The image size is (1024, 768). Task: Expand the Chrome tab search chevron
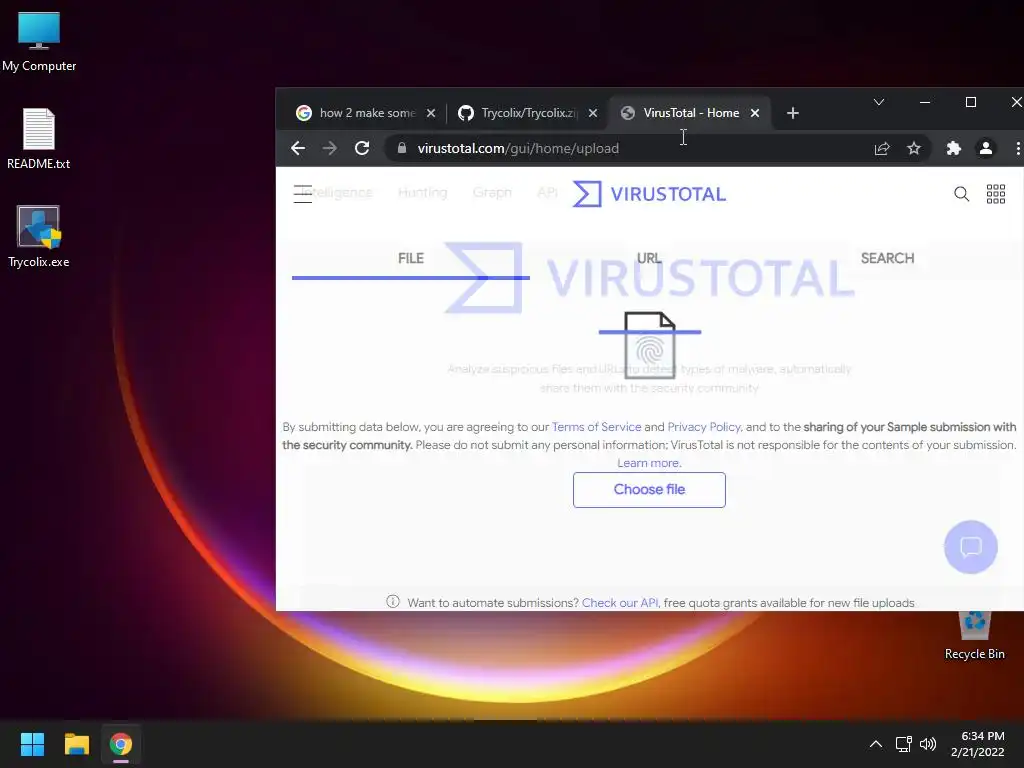point(879,102)
